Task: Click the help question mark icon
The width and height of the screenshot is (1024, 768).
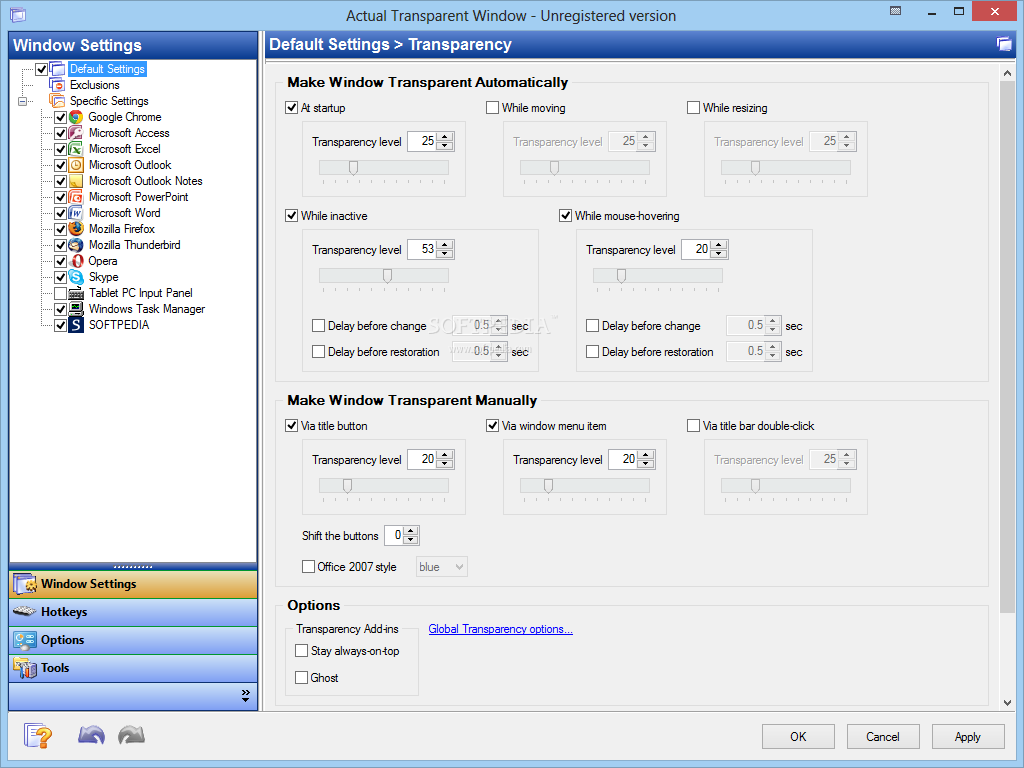Action: click(38, 736)
